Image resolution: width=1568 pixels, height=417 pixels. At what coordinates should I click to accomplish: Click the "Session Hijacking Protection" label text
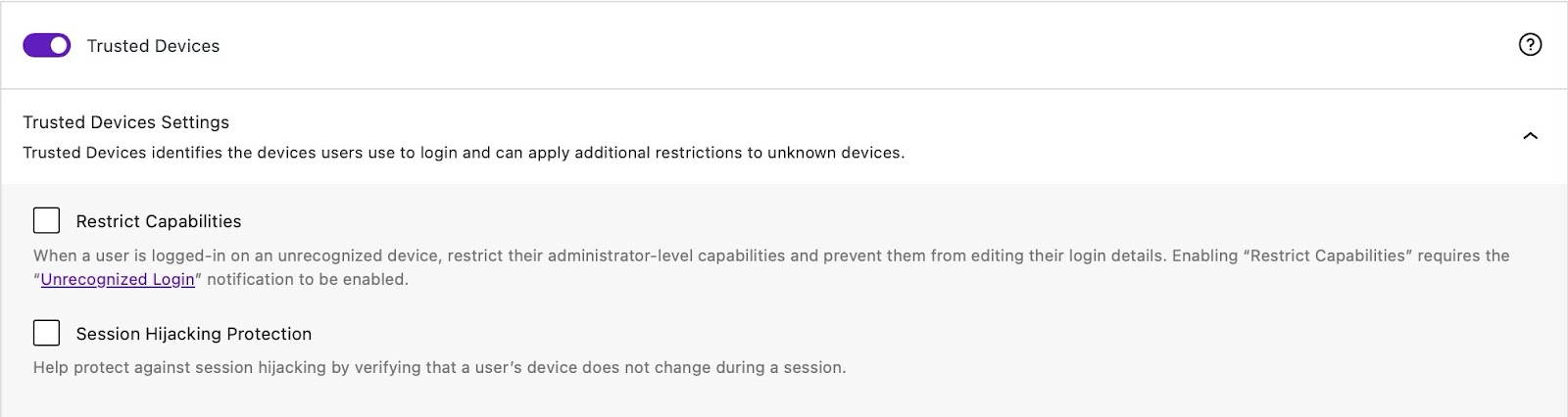coord(193,334)
